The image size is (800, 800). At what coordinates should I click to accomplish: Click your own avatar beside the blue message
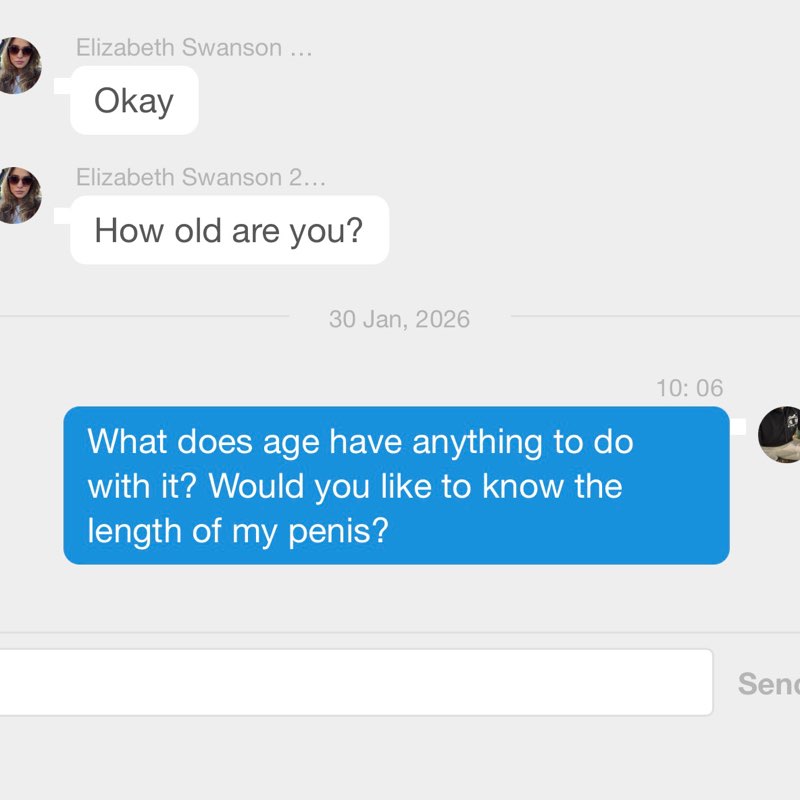pos(780,435)
